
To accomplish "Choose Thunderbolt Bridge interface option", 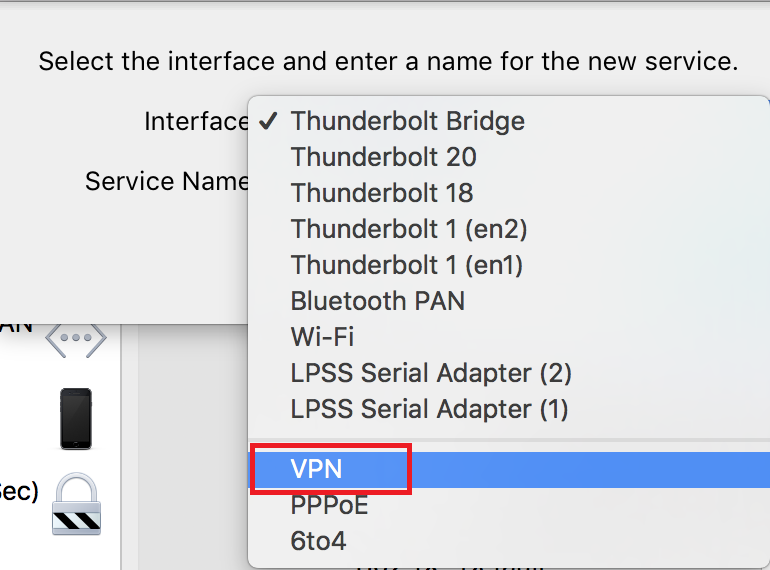I will click(x=509, y=121).
